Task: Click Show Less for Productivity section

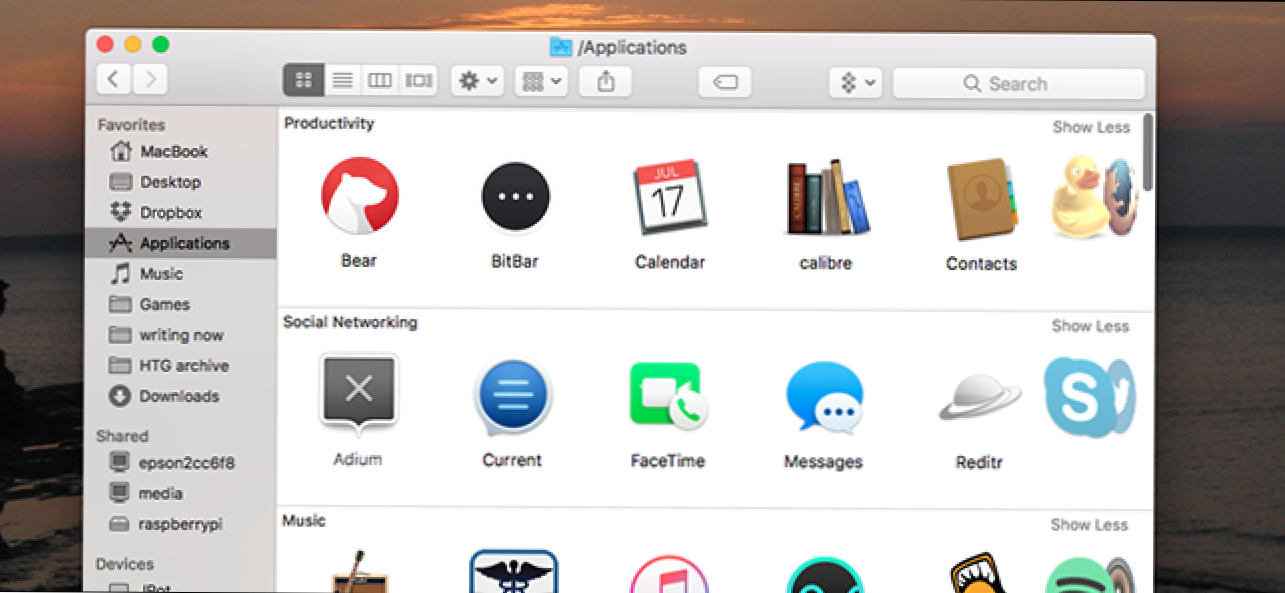Action: [x=1090, y=127]
